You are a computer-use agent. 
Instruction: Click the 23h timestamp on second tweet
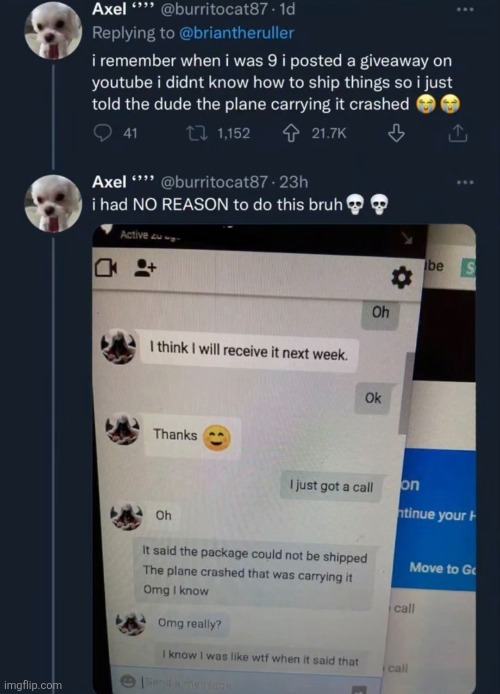click(293, 182)
